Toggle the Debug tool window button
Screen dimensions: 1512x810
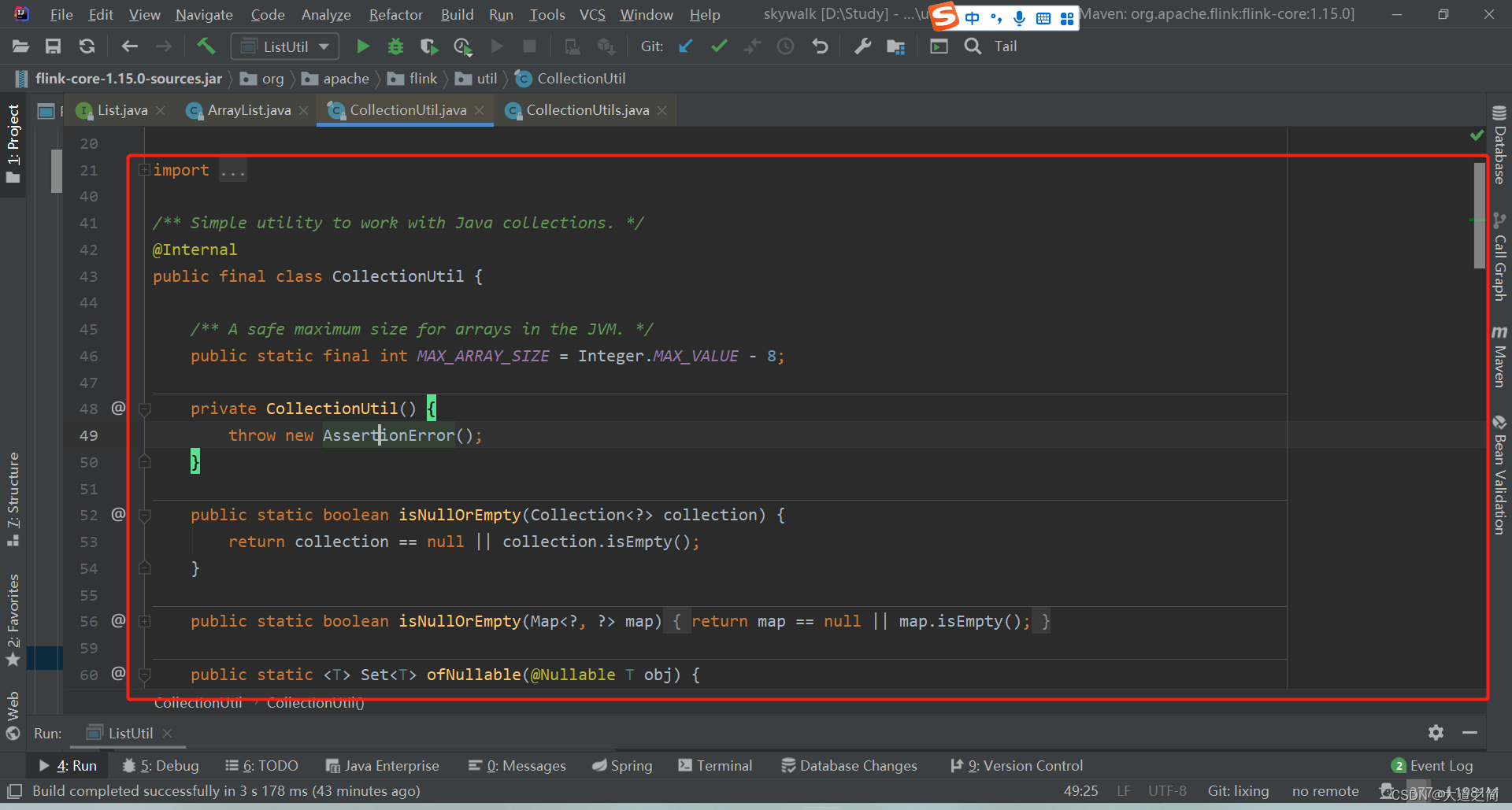[x=161, y=765]
